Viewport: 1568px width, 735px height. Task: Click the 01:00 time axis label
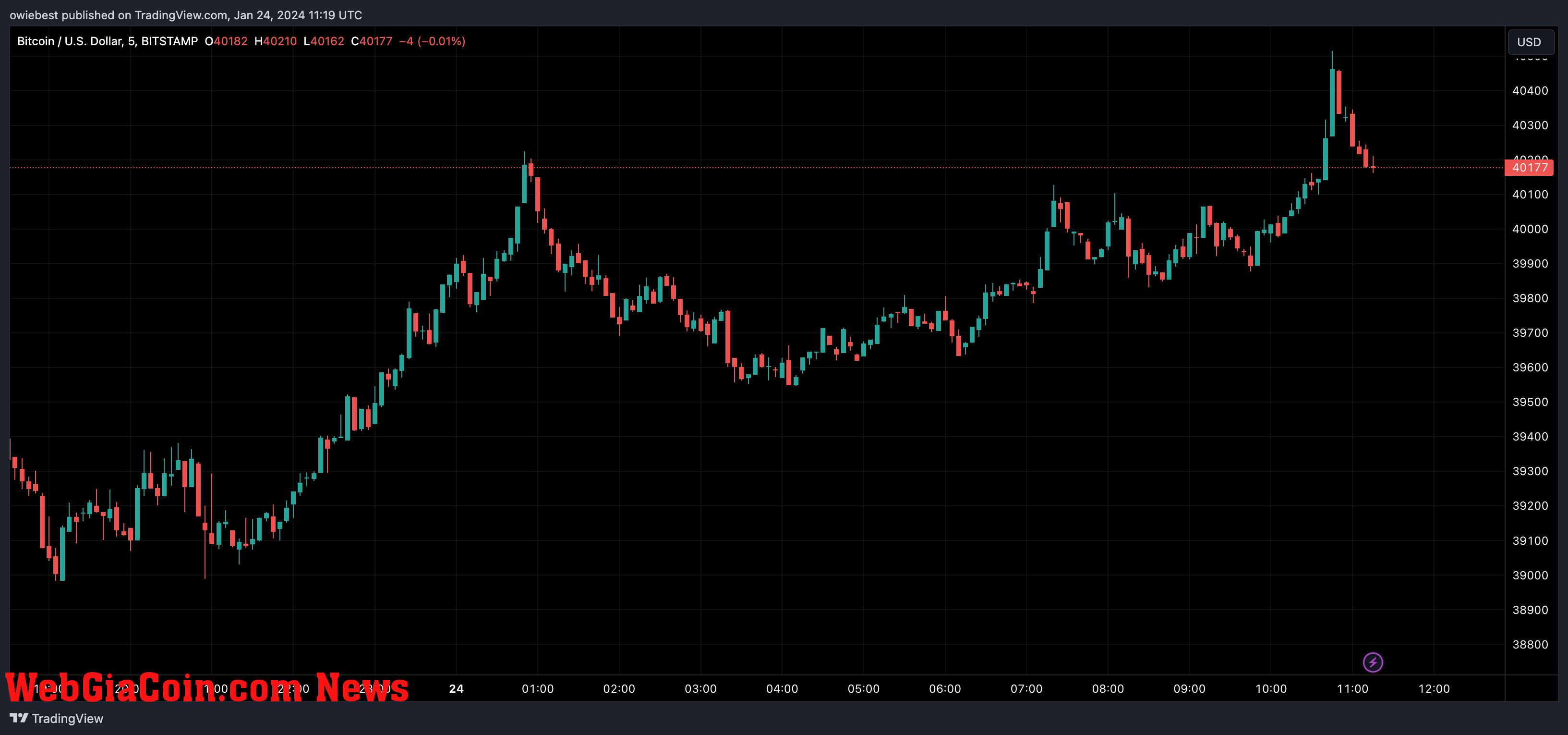click(x=538, y=689)
